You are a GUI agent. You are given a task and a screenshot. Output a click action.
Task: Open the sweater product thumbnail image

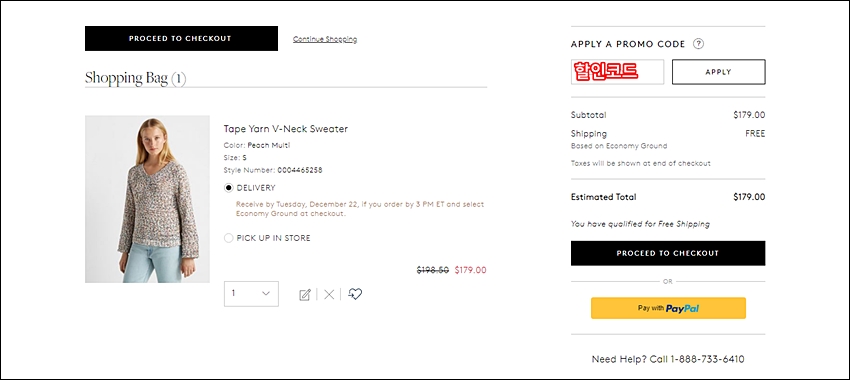point(147,199)
